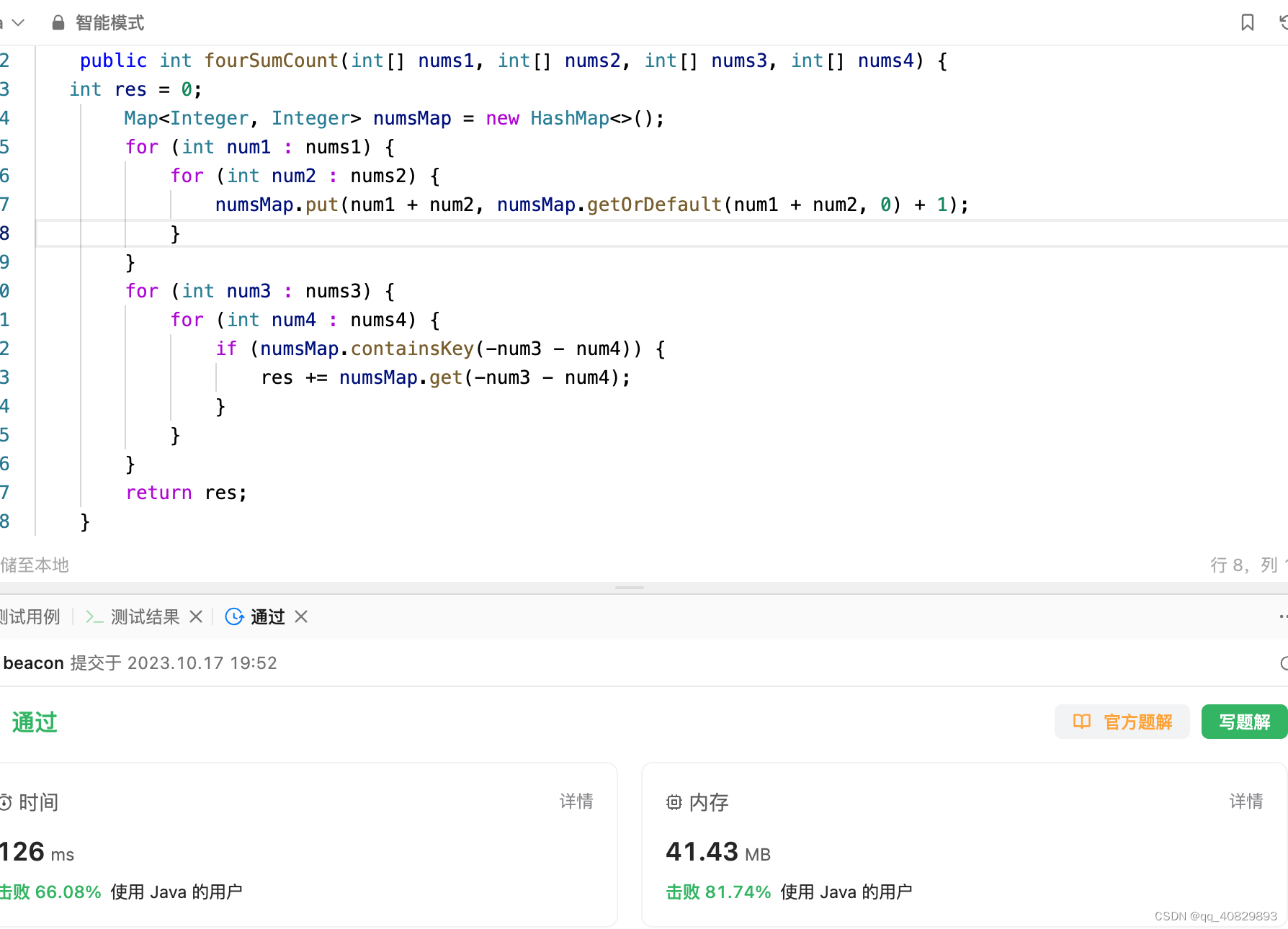Click the green 写题解 button

point(1244,722)
